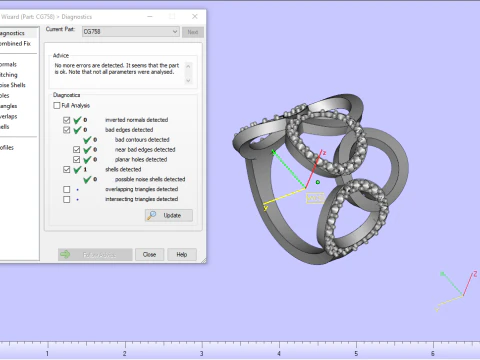Select the Diagnostics page in sidebar
This screenshot has width=480, height=360.
point(12,33)
